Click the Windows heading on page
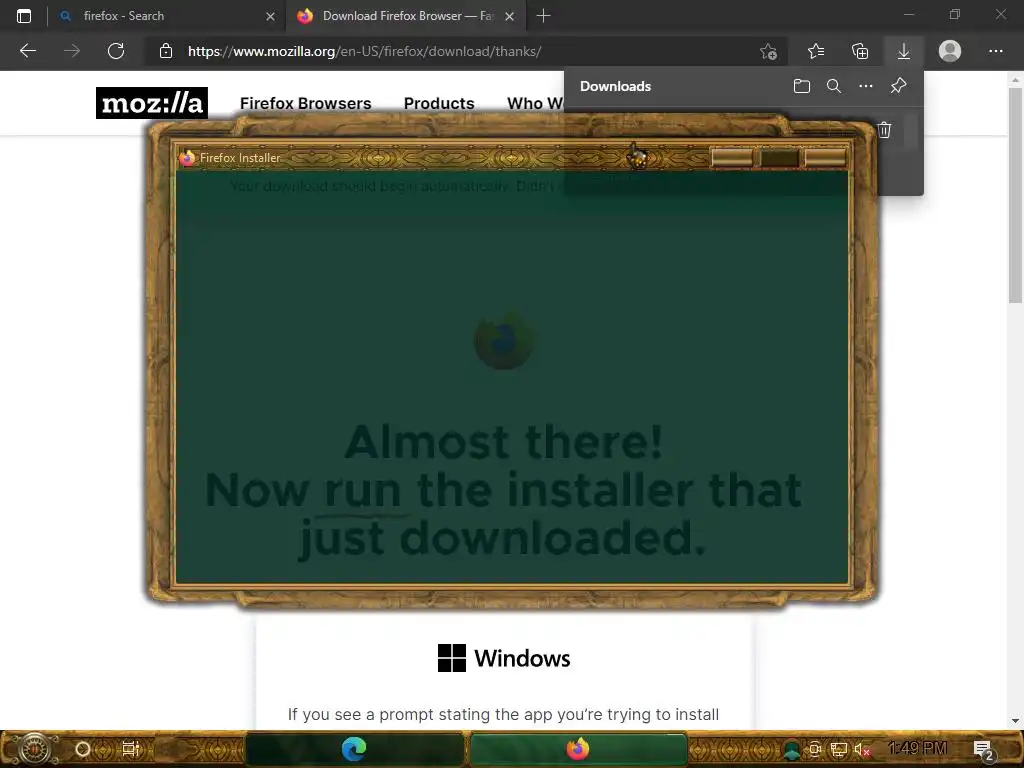The image size is (1024, 768). click(504, 658)
